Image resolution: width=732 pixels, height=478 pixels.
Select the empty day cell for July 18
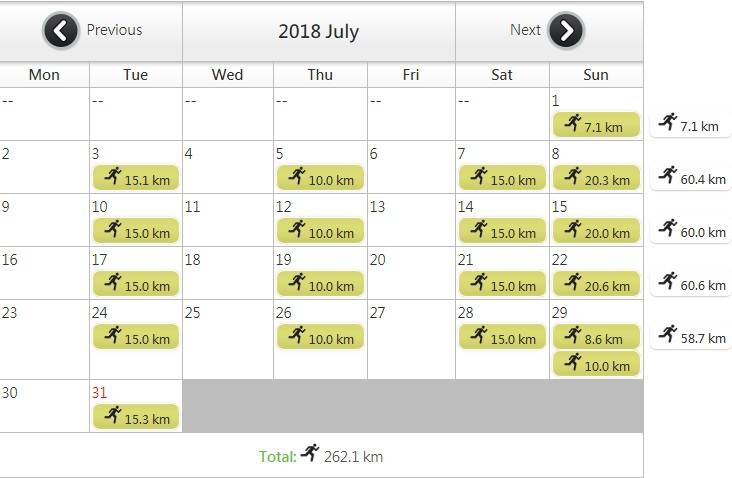click(x=228, y=273)
